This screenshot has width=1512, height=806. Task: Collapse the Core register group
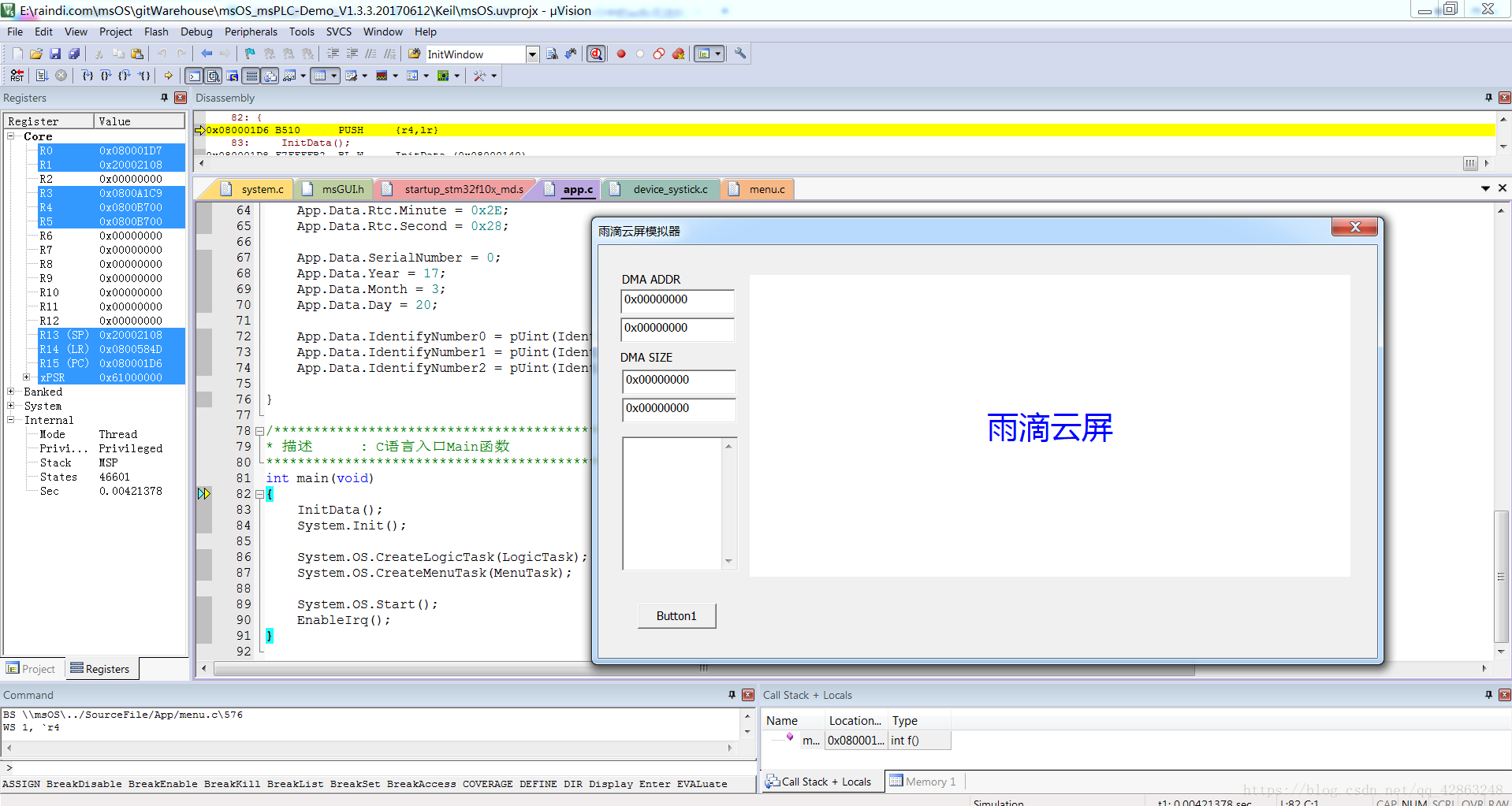coord(11,136)
